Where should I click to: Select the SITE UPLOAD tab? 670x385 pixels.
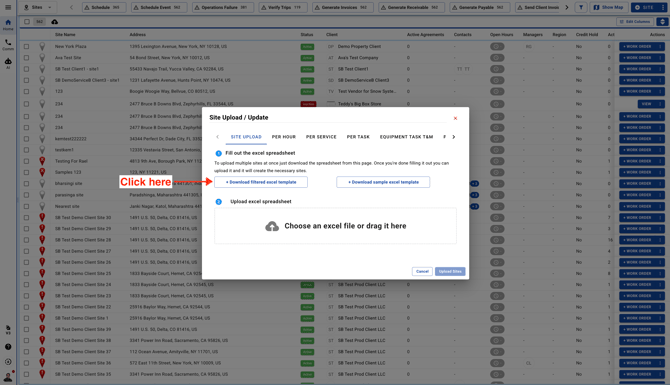coord(246,137)
